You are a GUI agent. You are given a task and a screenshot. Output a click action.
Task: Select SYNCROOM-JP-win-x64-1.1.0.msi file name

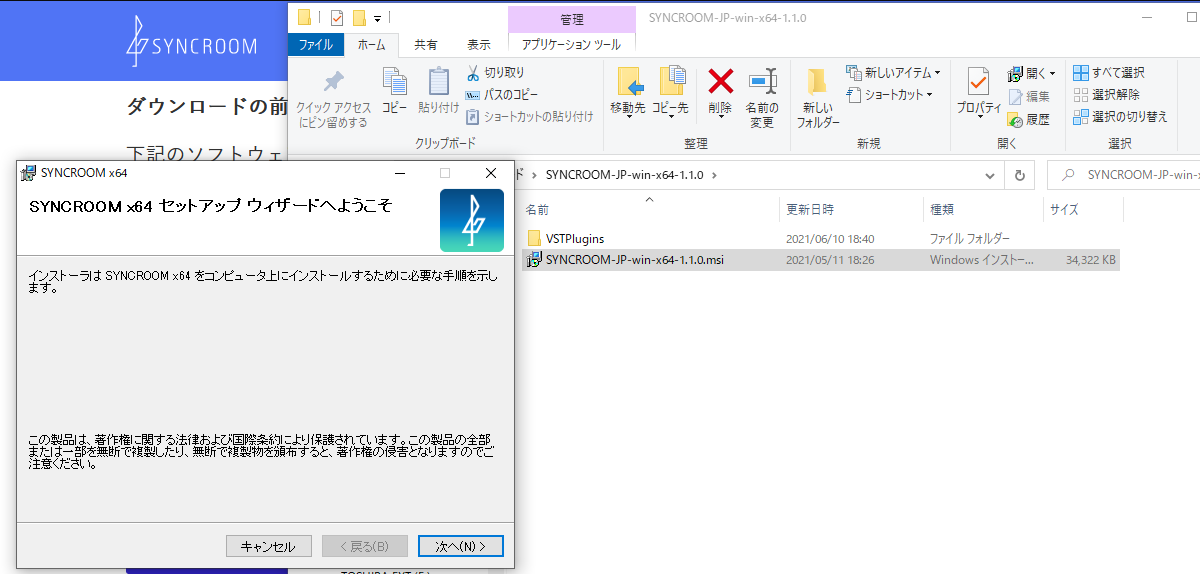[634, 260]
